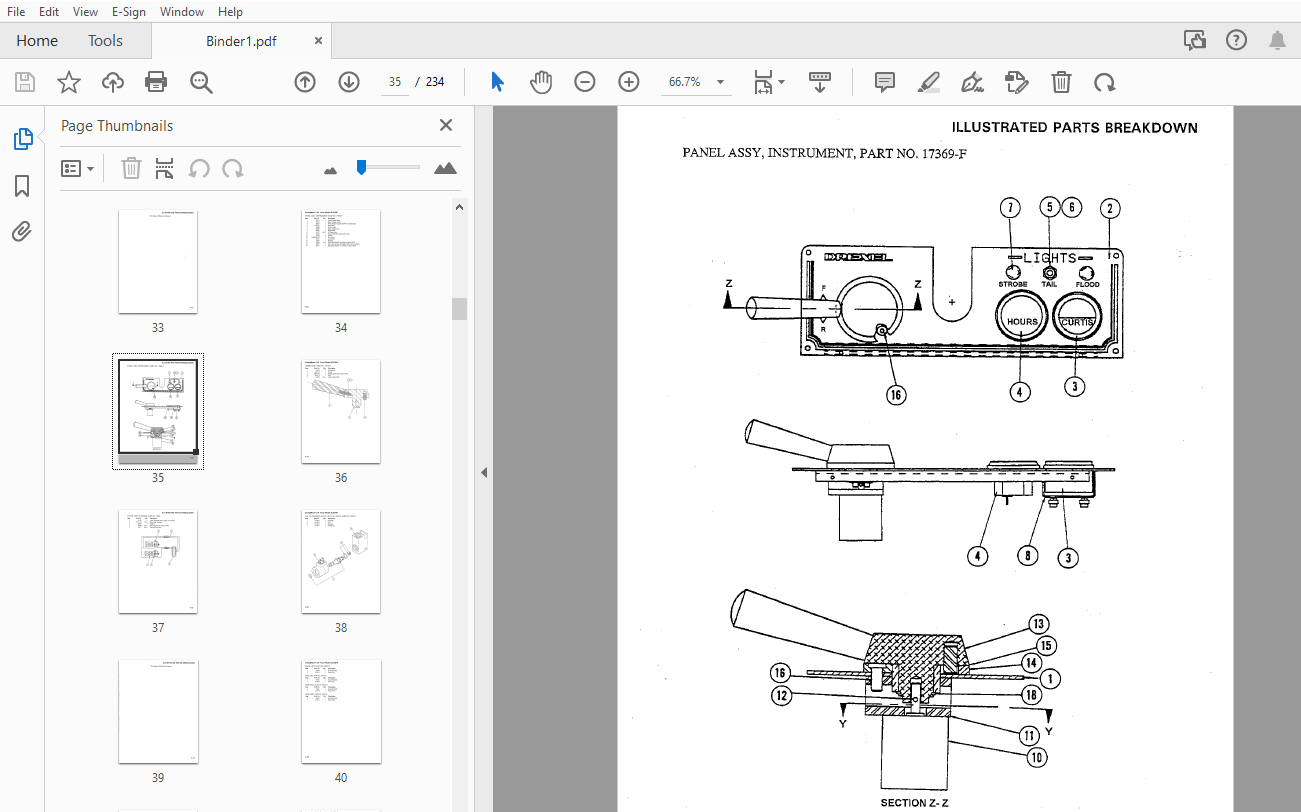Select page 35 thumbnail

158,411
